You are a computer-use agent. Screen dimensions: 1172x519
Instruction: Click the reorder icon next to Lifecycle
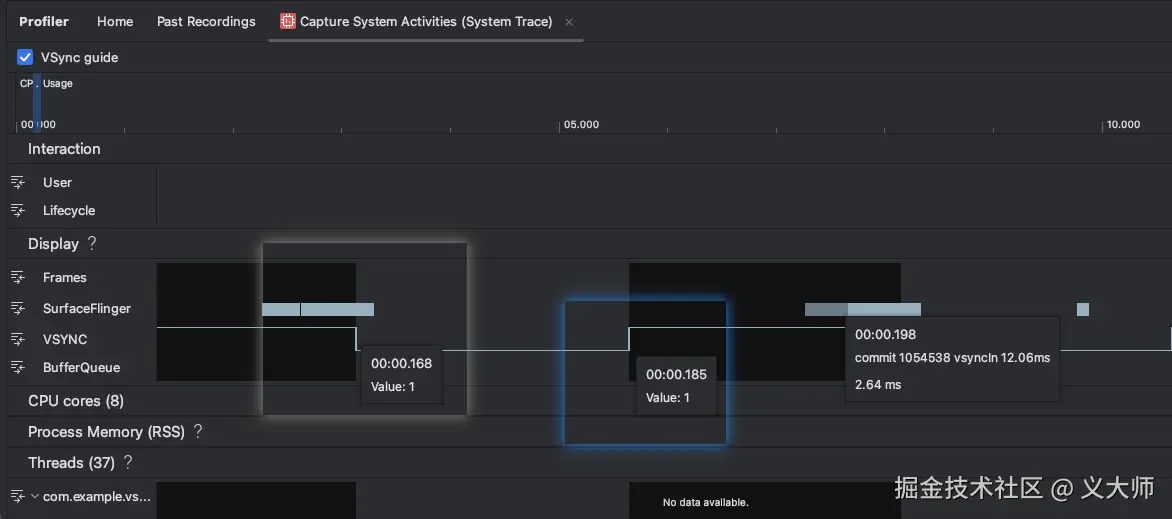(18, 210)
